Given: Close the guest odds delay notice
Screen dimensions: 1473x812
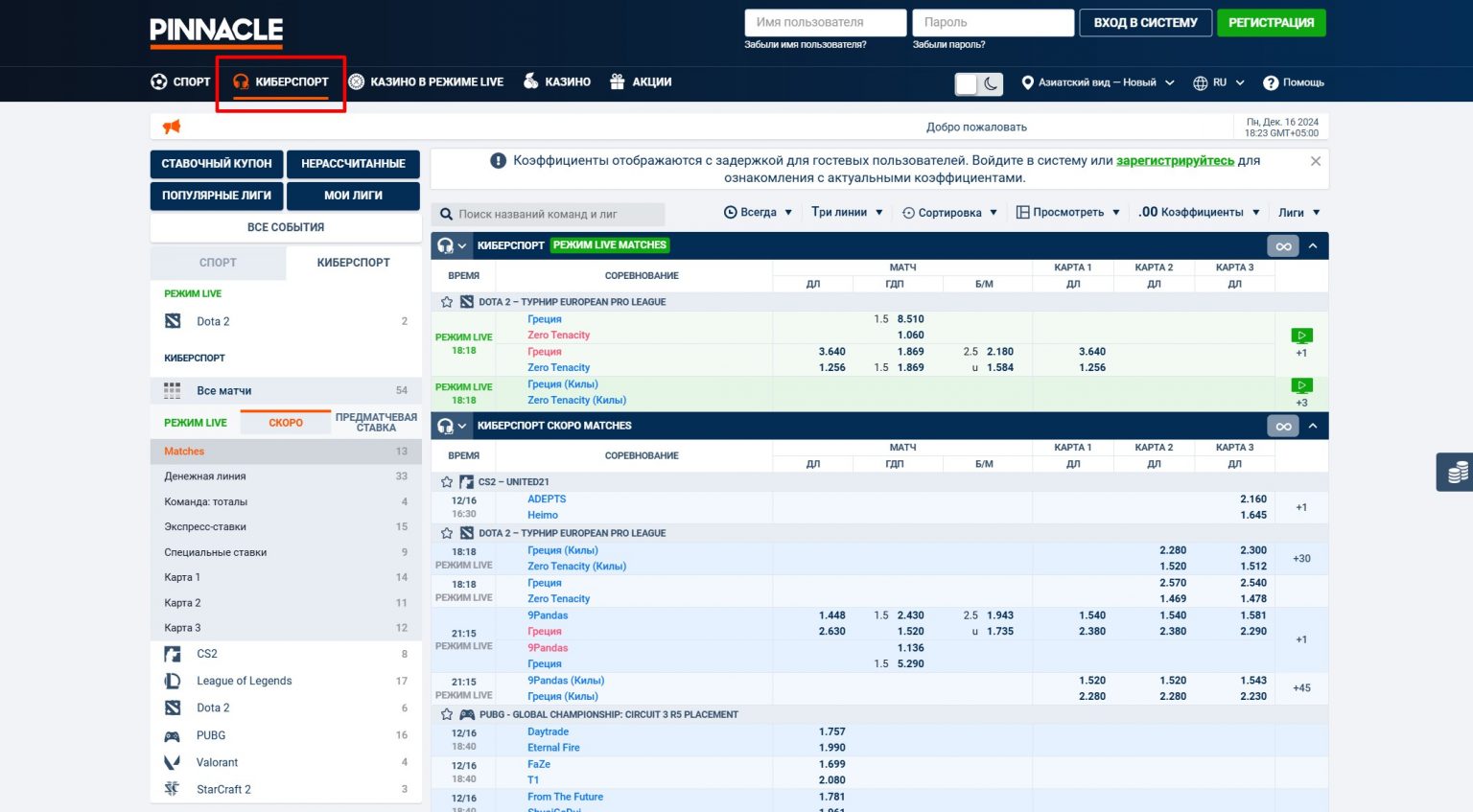Looking at the screenshot, I should coord(1316,161).
